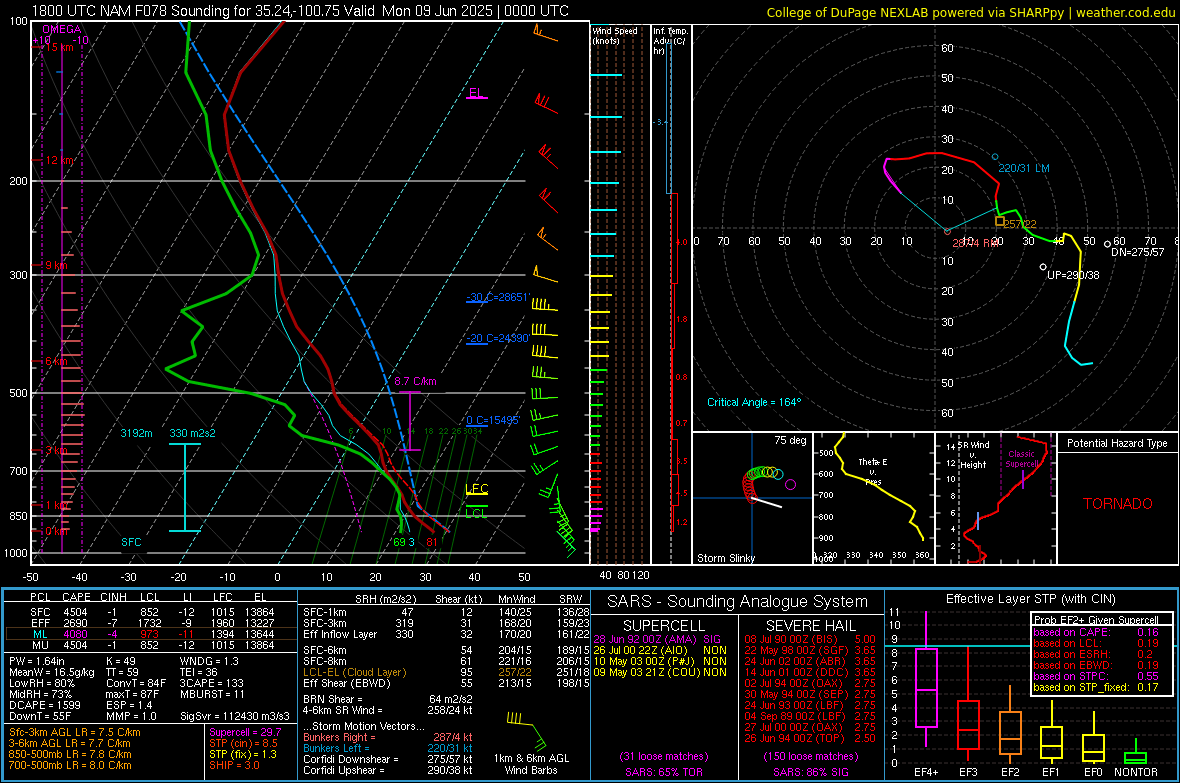Screen dimensions: 1180x783
Task: Click the '0 C=15495'' freezing level label
Action: tap(493, 420)
